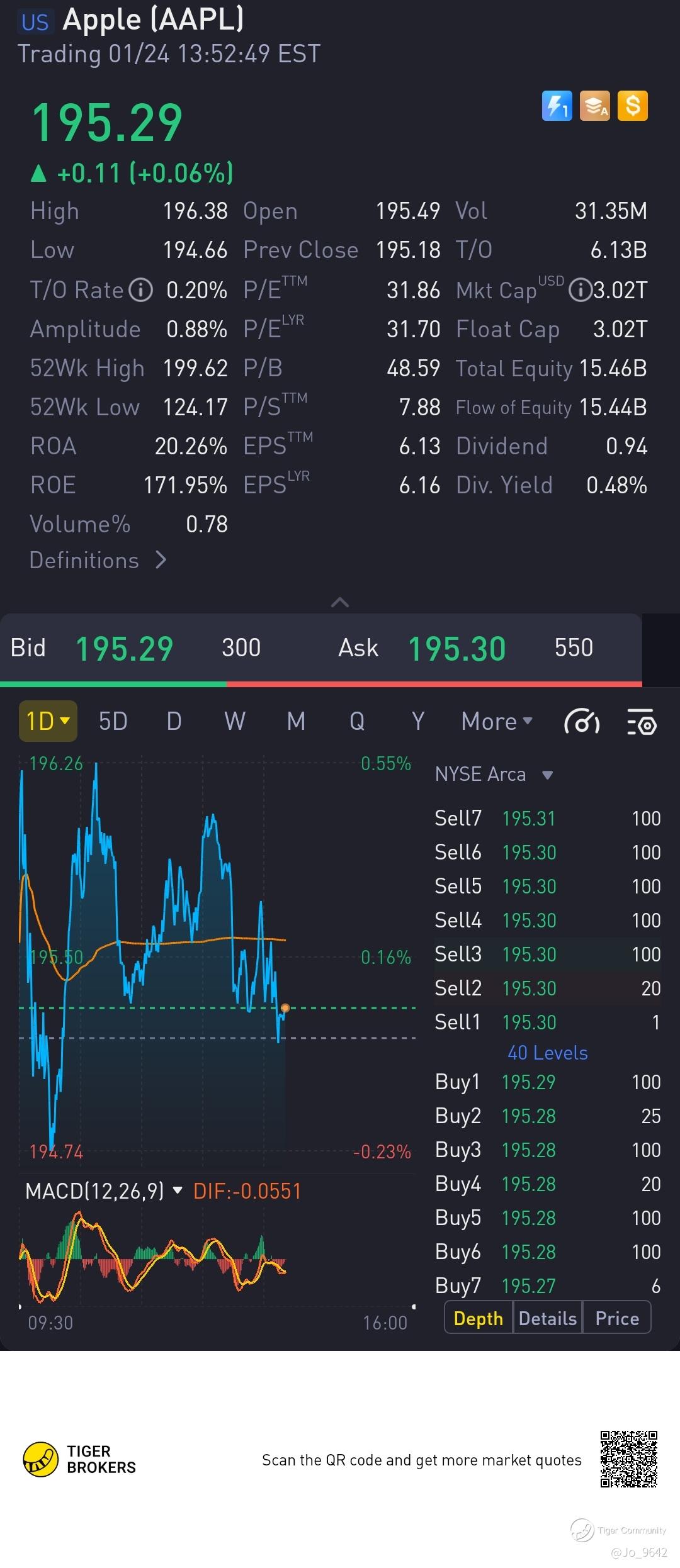
Task: Select the 5D chart tab
Action: point(113,721)
